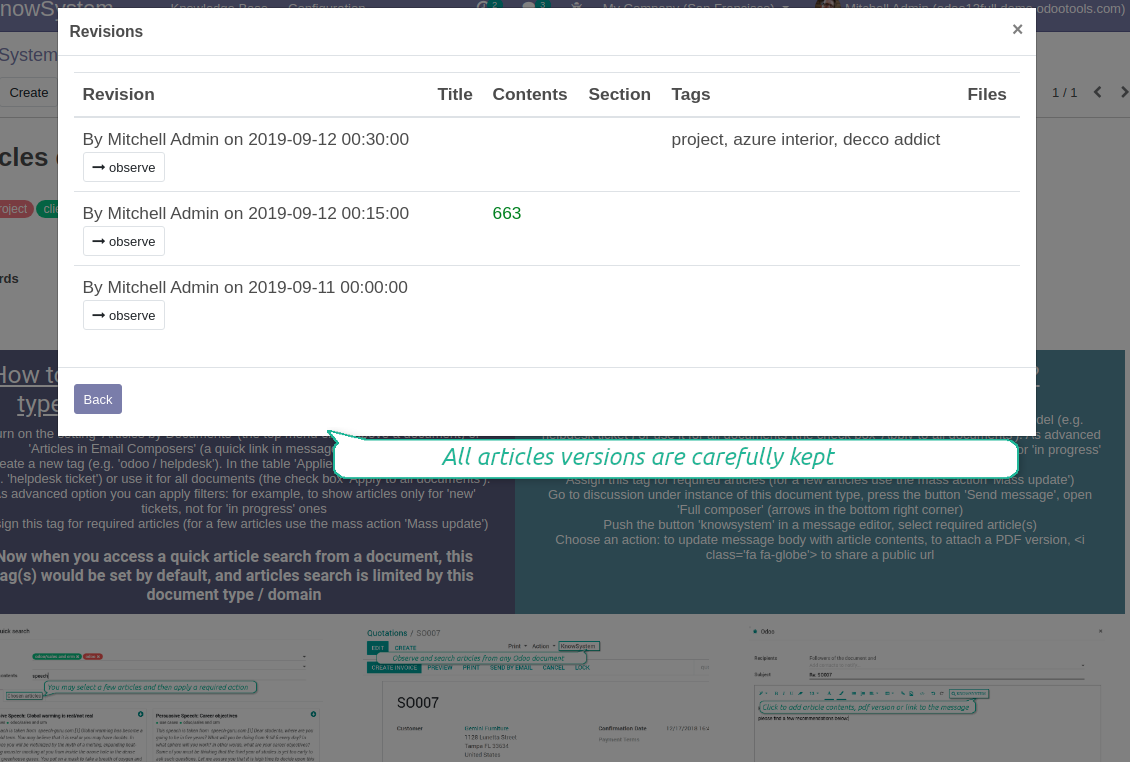Click the Create button behind the dialog

[29, 93]
